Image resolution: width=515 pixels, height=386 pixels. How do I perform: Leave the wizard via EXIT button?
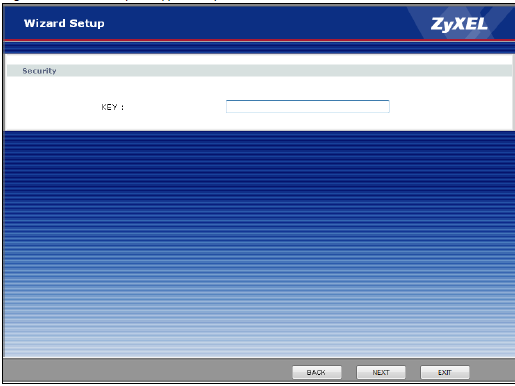click(x=445, y=372)
